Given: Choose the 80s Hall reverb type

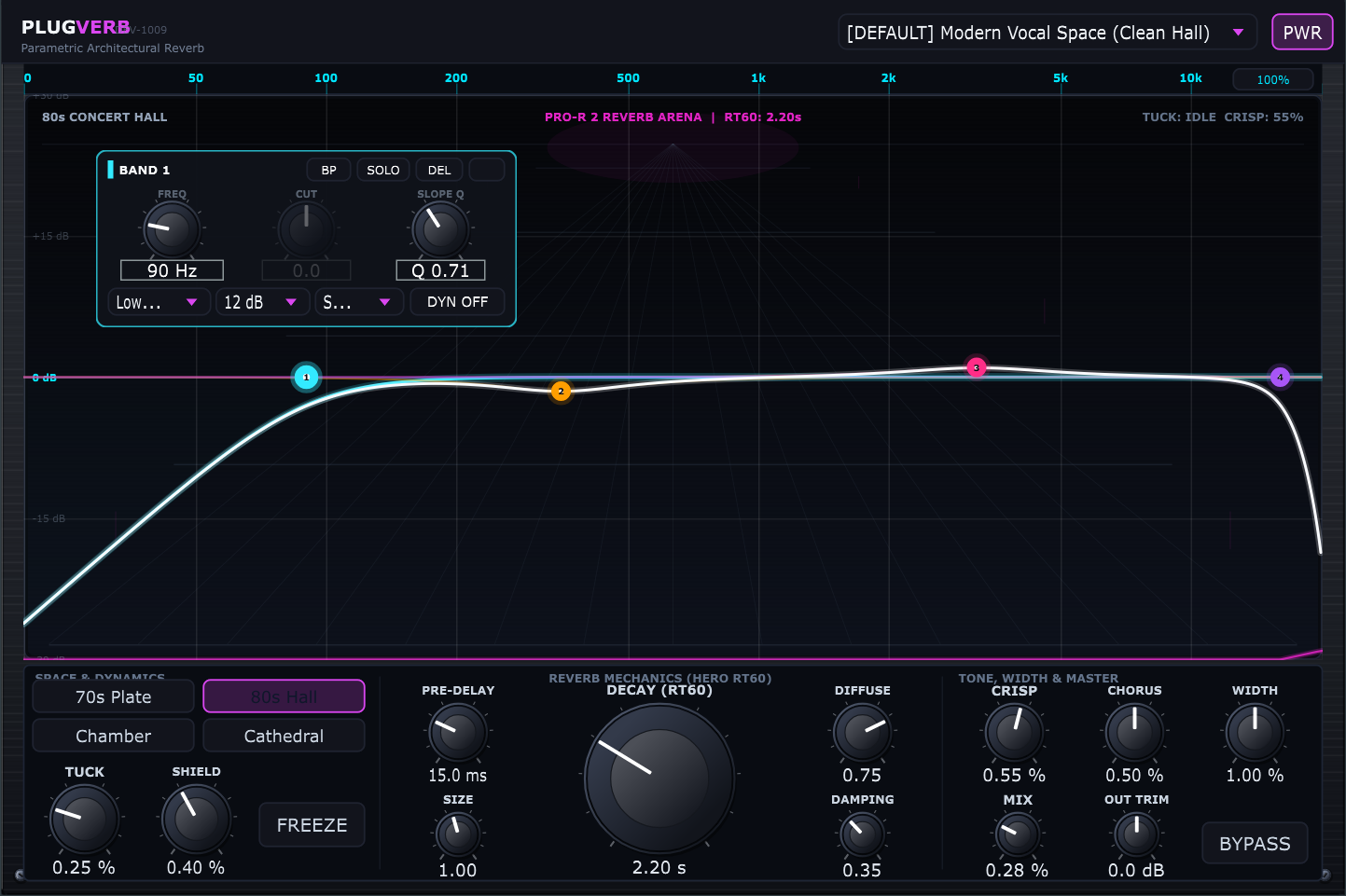Looking at the screenshot, I should pos(284,696).
